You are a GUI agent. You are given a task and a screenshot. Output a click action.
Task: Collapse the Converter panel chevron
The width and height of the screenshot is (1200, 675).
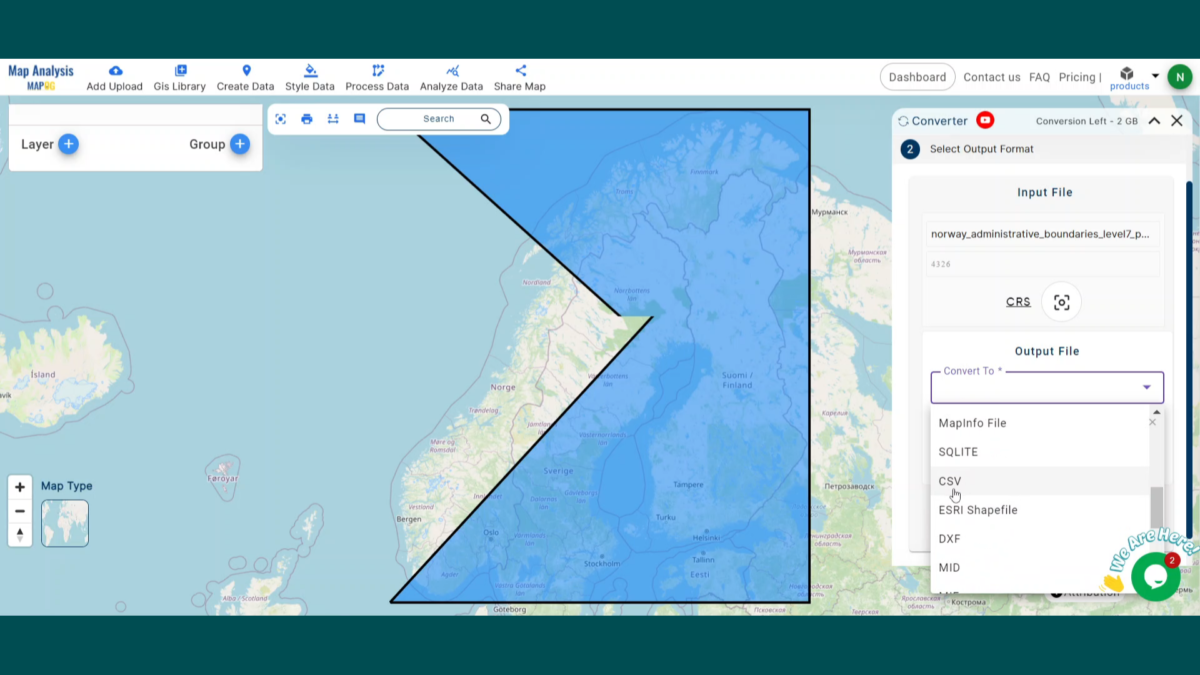pyautogui.click(x=1153, y=120)
